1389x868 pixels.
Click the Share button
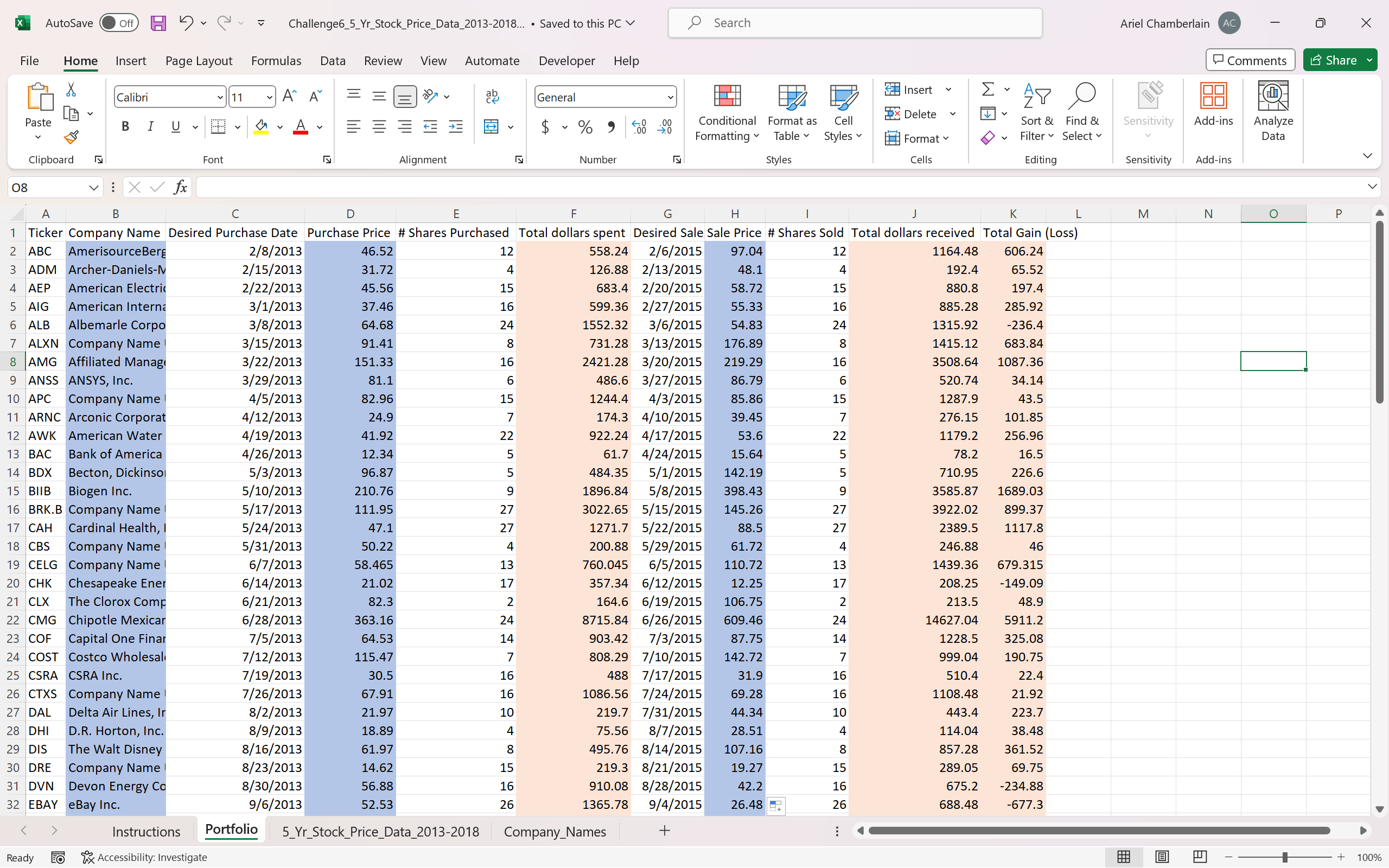(x=1333, y=60)
